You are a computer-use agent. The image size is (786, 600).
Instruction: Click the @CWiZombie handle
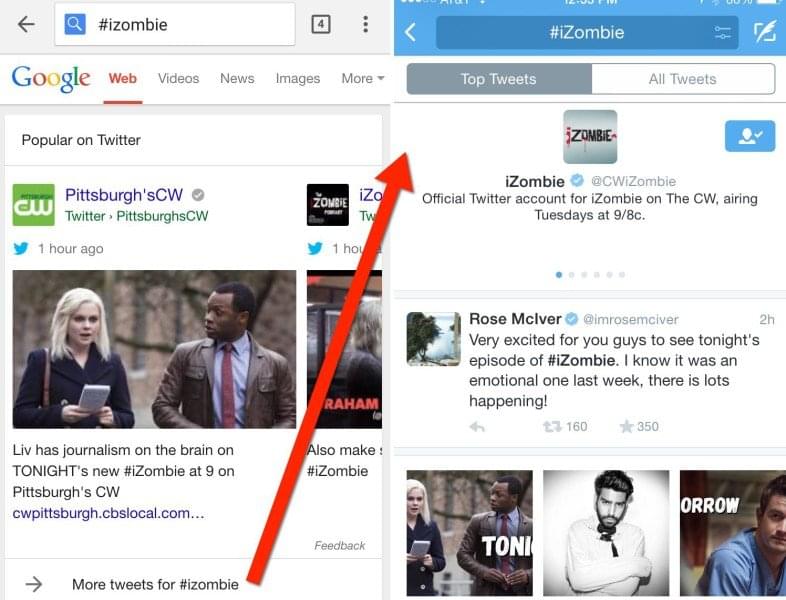click(633, 181)
